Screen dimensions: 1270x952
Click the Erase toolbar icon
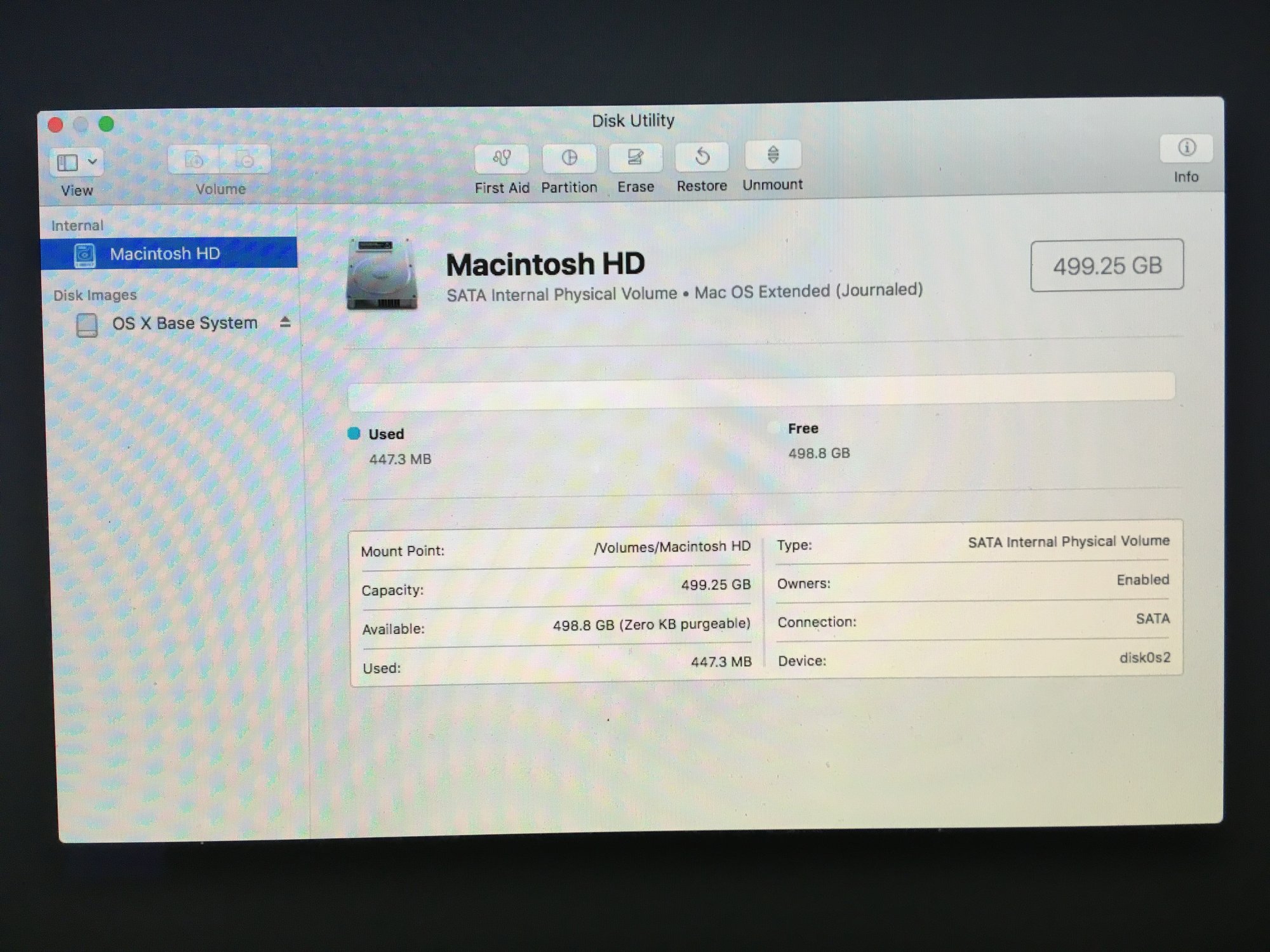(x=635, y=157)
